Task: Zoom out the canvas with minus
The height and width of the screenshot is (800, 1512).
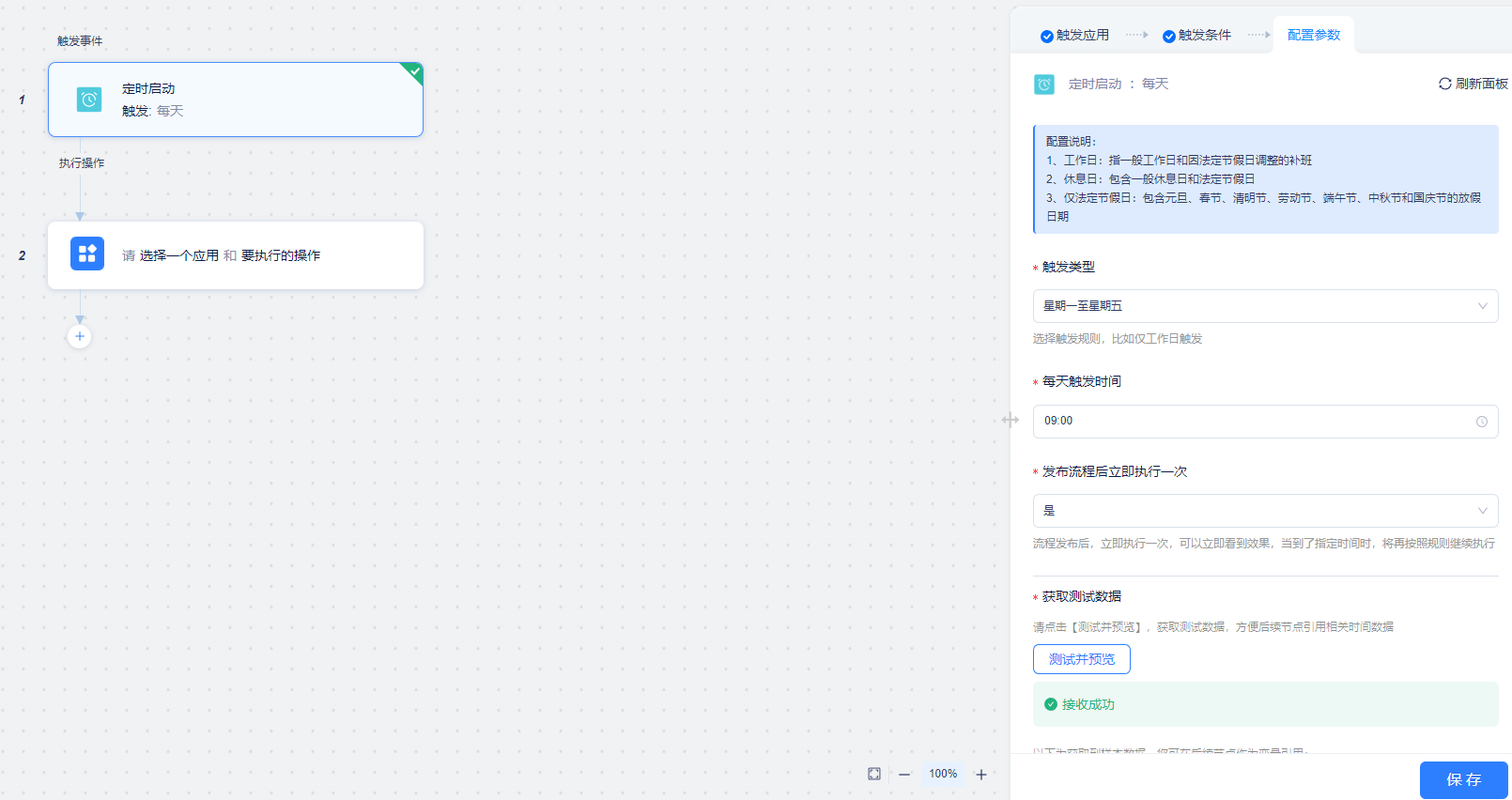Action: 904,775
